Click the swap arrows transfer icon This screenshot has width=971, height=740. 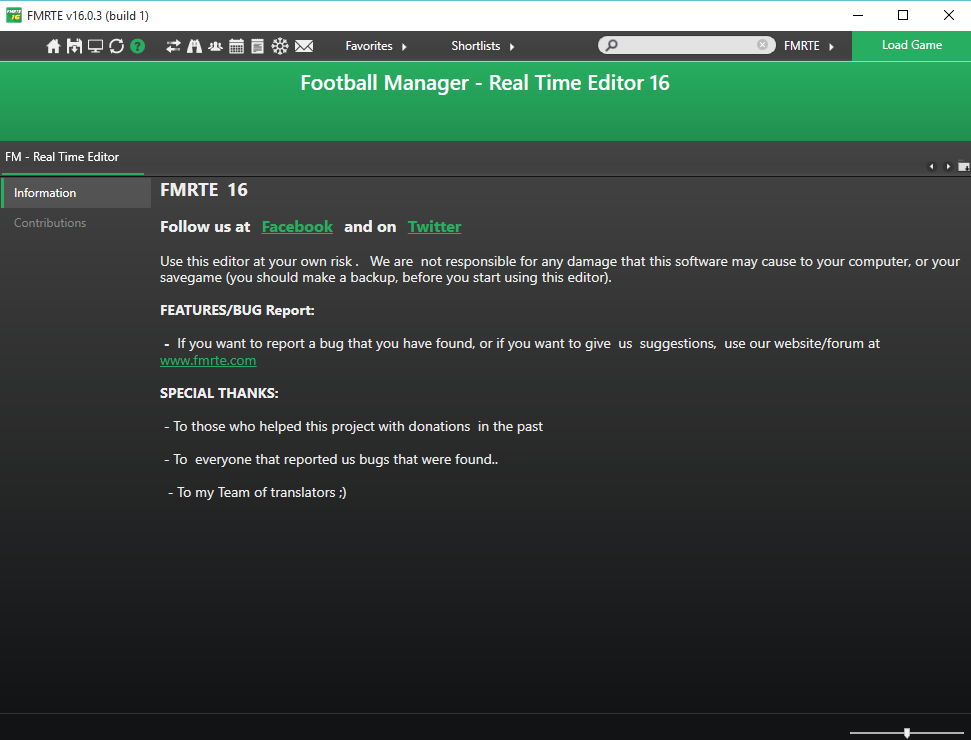click(174, 46)
